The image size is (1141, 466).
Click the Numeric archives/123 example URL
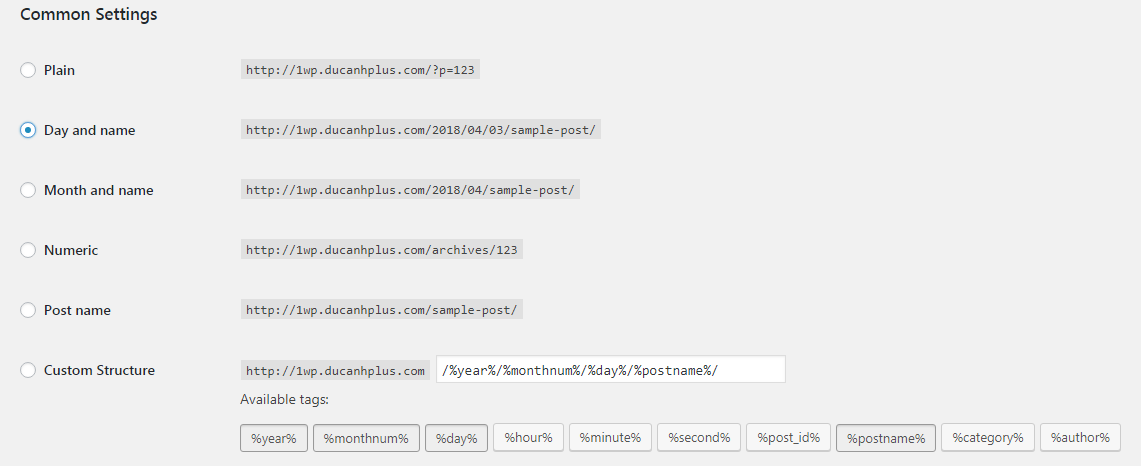[x=381, y=250]
